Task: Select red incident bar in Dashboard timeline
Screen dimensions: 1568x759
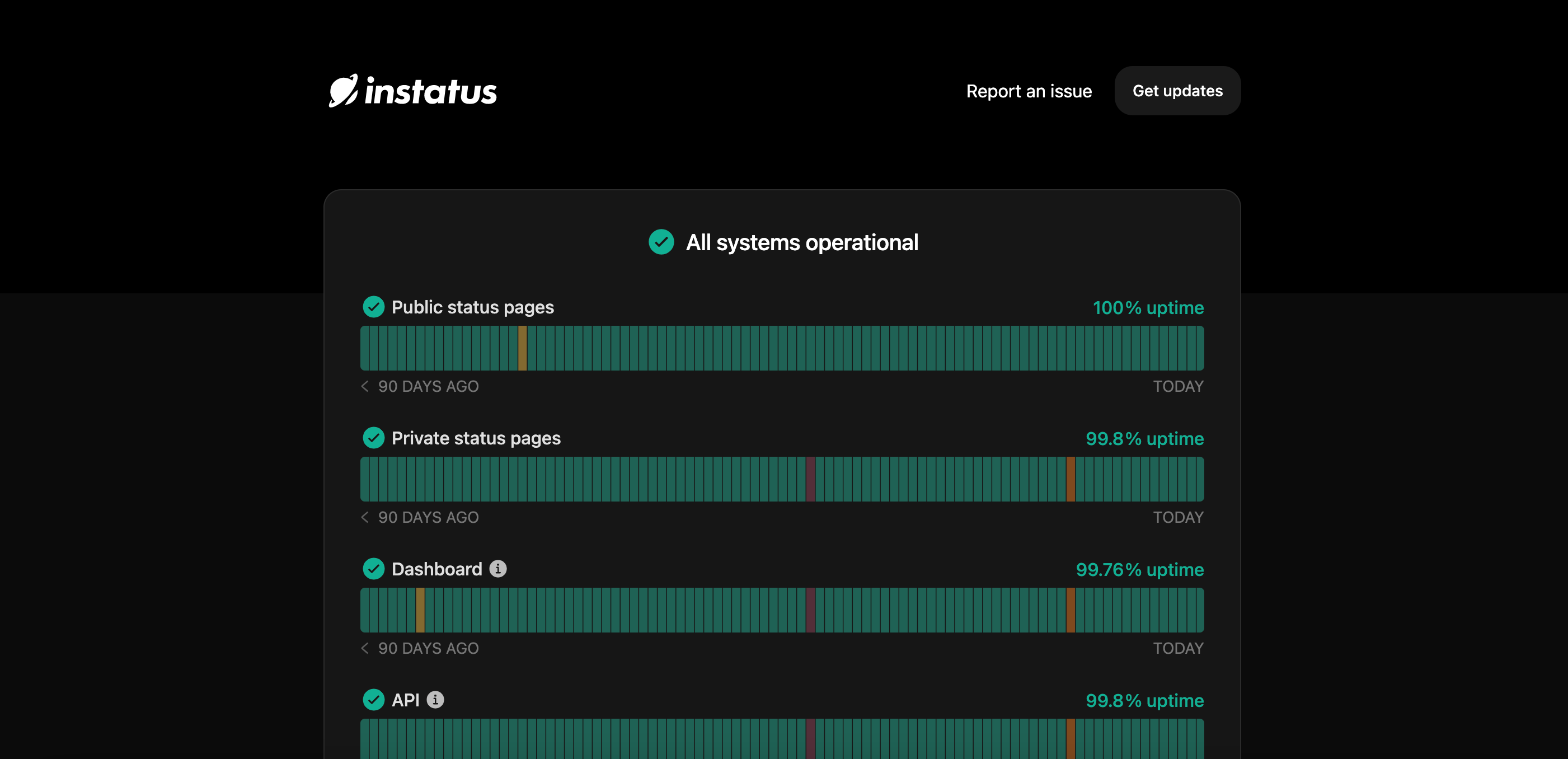Action: pyautogui.click(x=810, y=610)
